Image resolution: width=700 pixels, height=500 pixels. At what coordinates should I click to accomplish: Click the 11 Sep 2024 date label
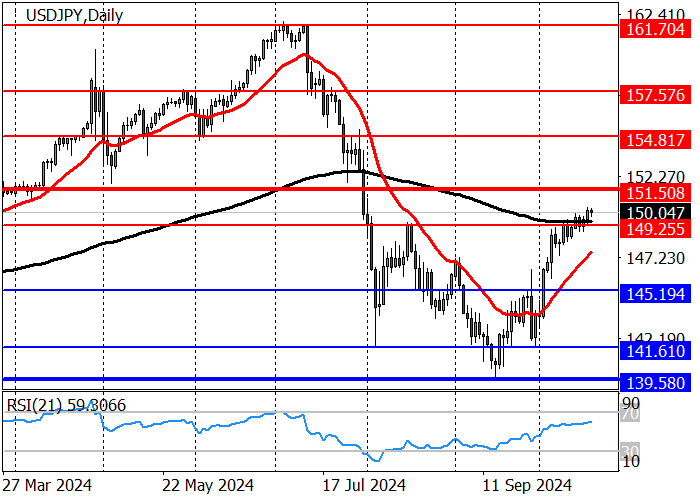pos(527,486)
